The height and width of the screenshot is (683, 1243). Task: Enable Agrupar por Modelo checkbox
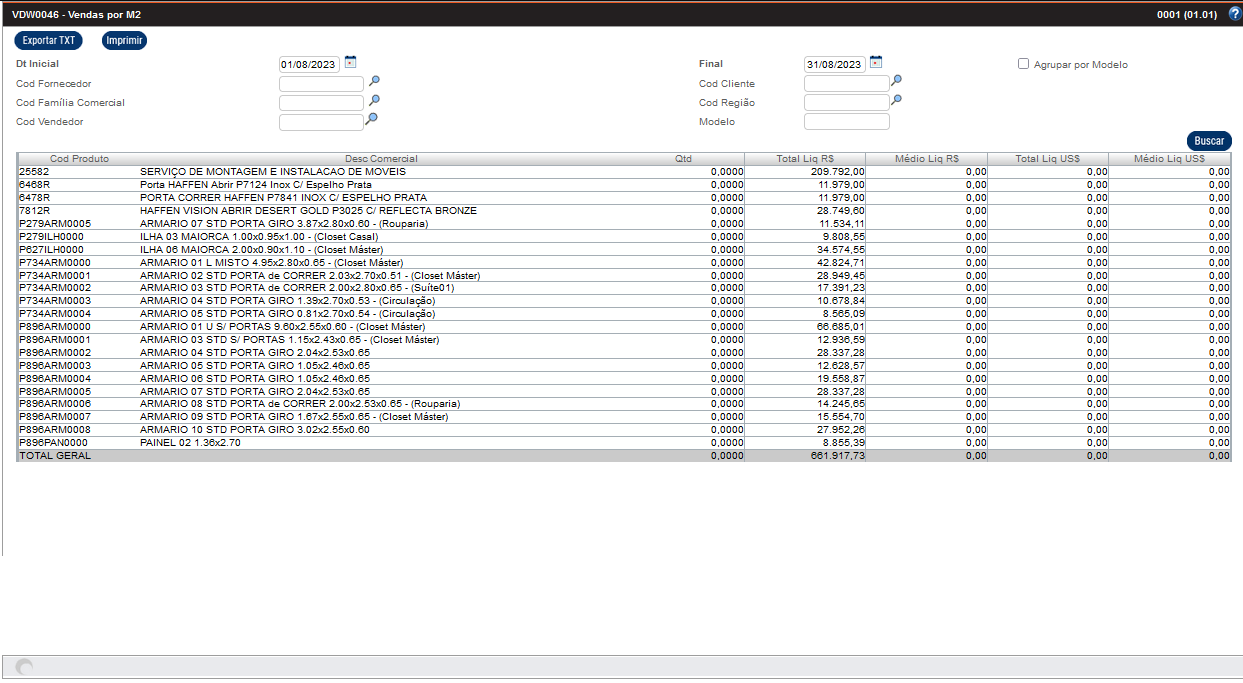coord(1023,64)
